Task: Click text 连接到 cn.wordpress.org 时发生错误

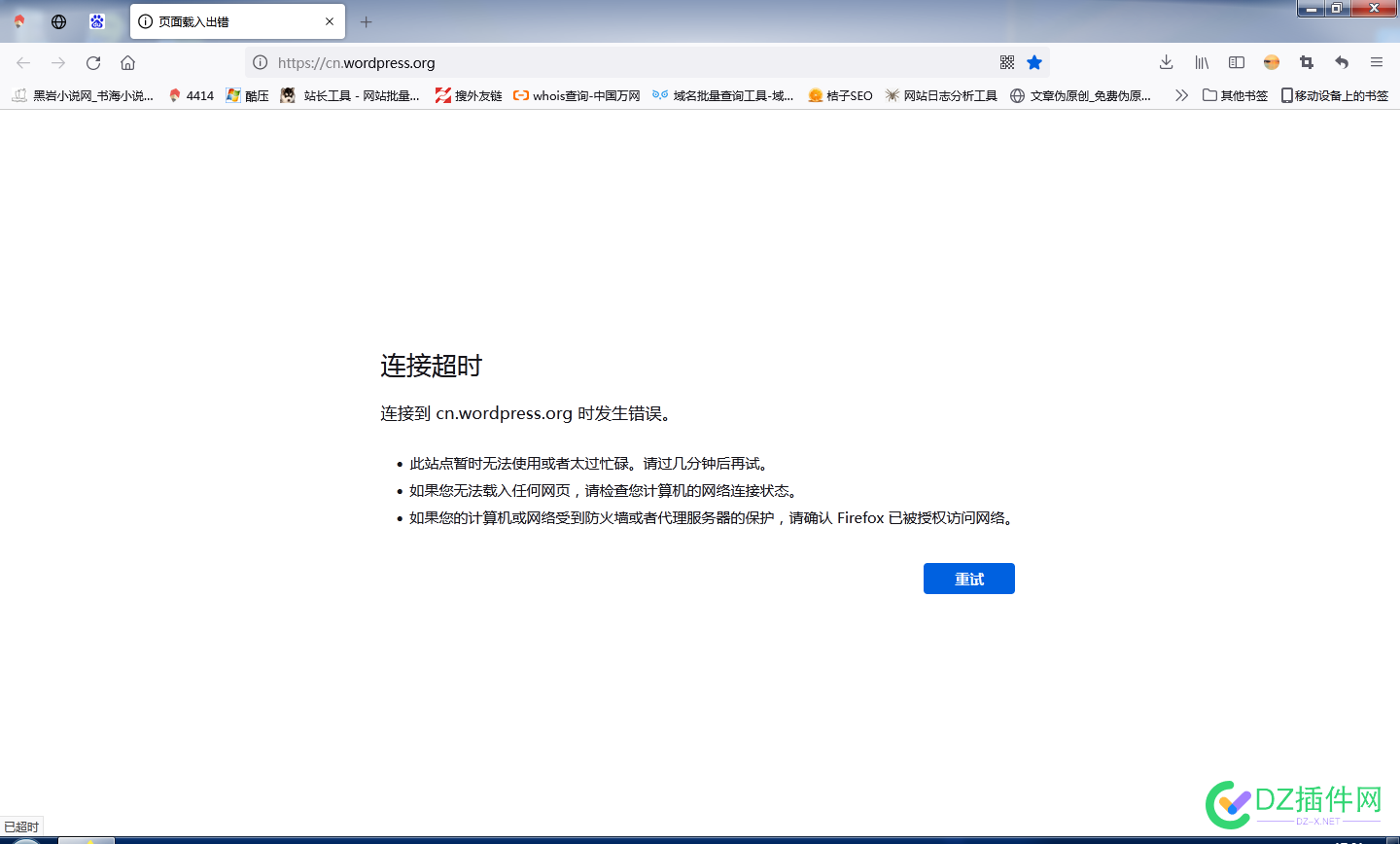Action: pos(526,413)
